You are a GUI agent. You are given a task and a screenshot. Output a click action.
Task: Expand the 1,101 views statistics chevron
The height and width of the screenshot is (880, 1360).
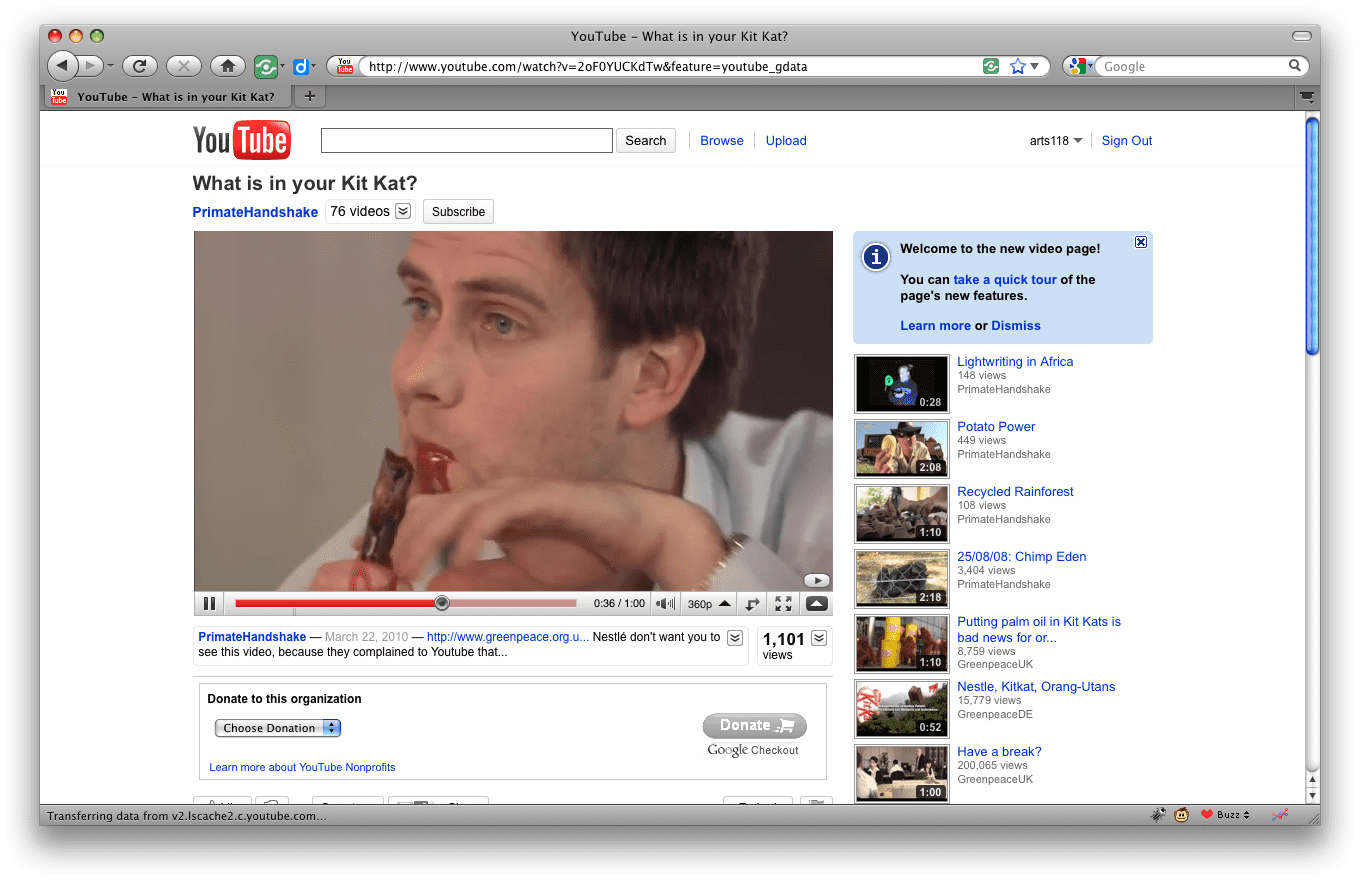(x=818, y=638)
